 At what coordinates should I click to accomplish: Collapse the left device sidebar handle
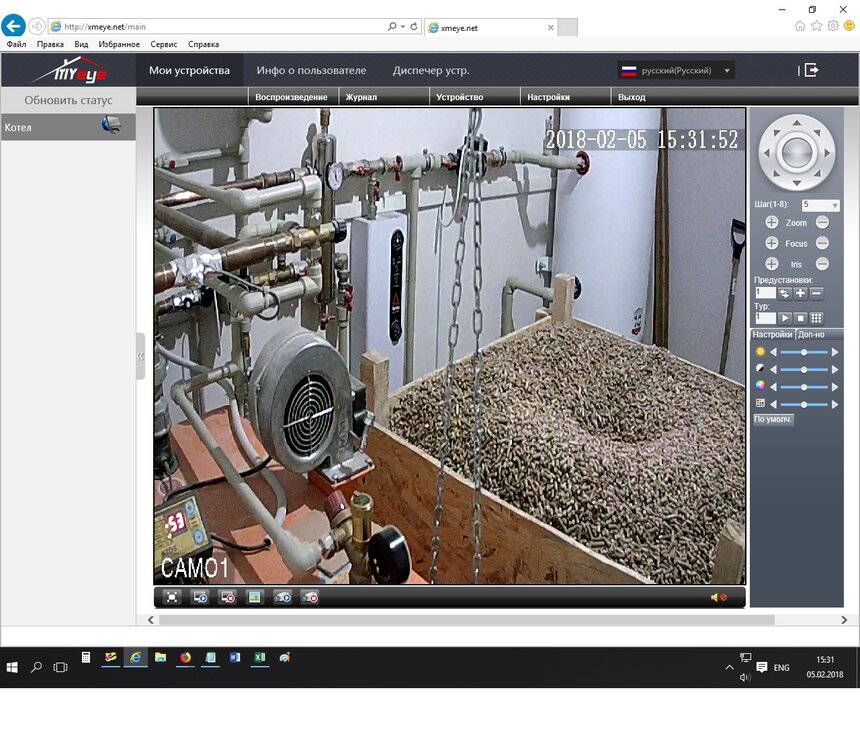140,355
